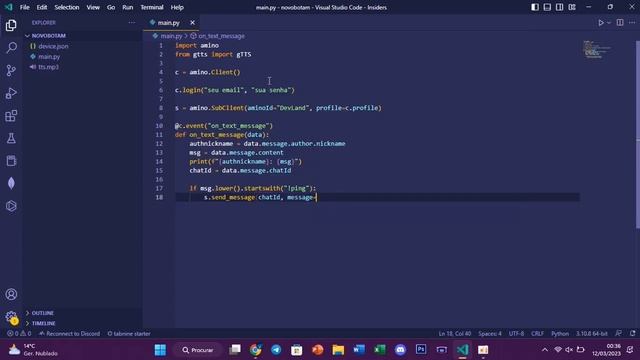Open the Explorer view in activity bar

pos(11,26)
